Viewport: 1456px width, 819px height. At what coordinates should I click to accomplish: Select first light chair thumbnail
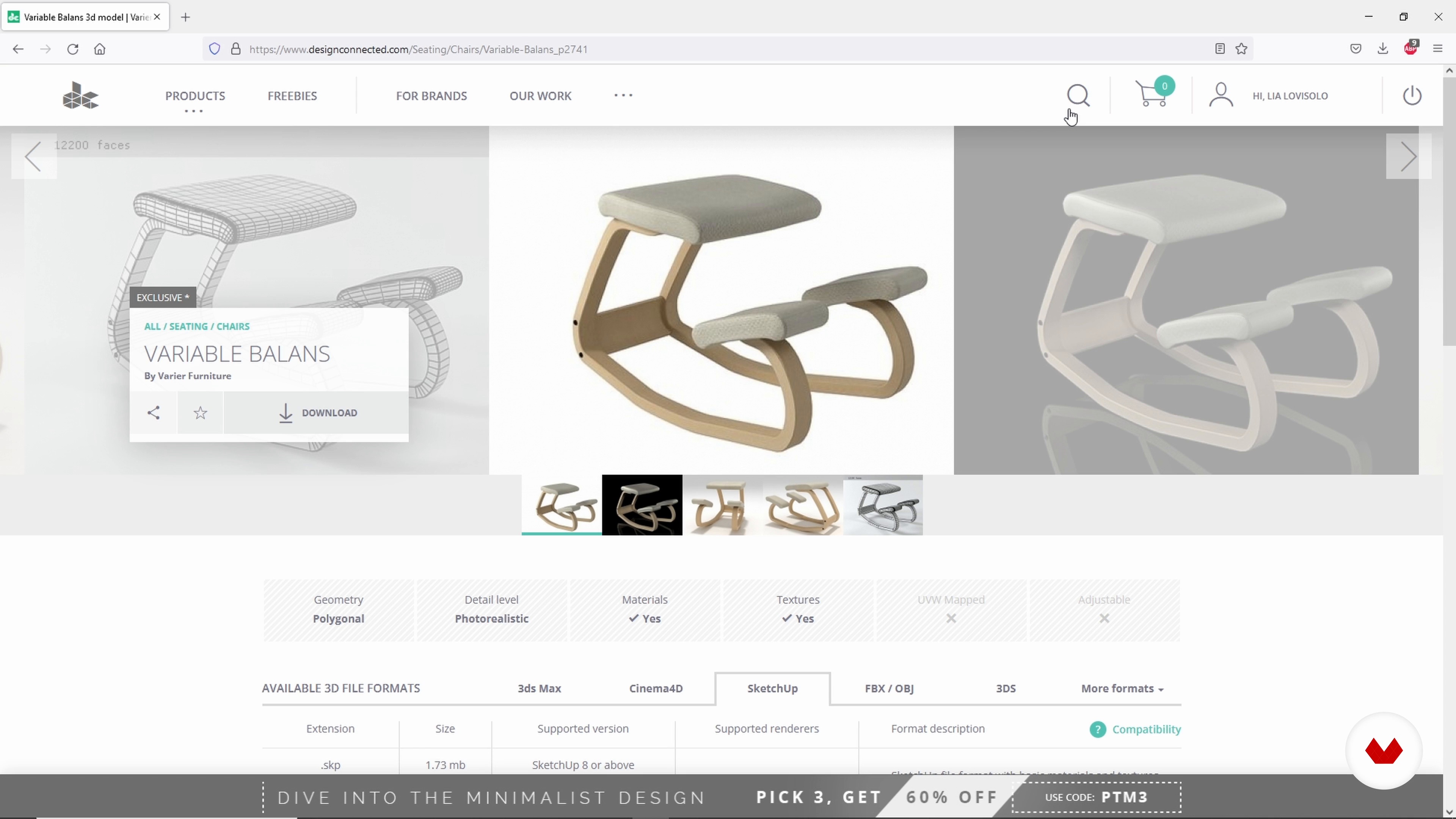(x=561, y=505)
